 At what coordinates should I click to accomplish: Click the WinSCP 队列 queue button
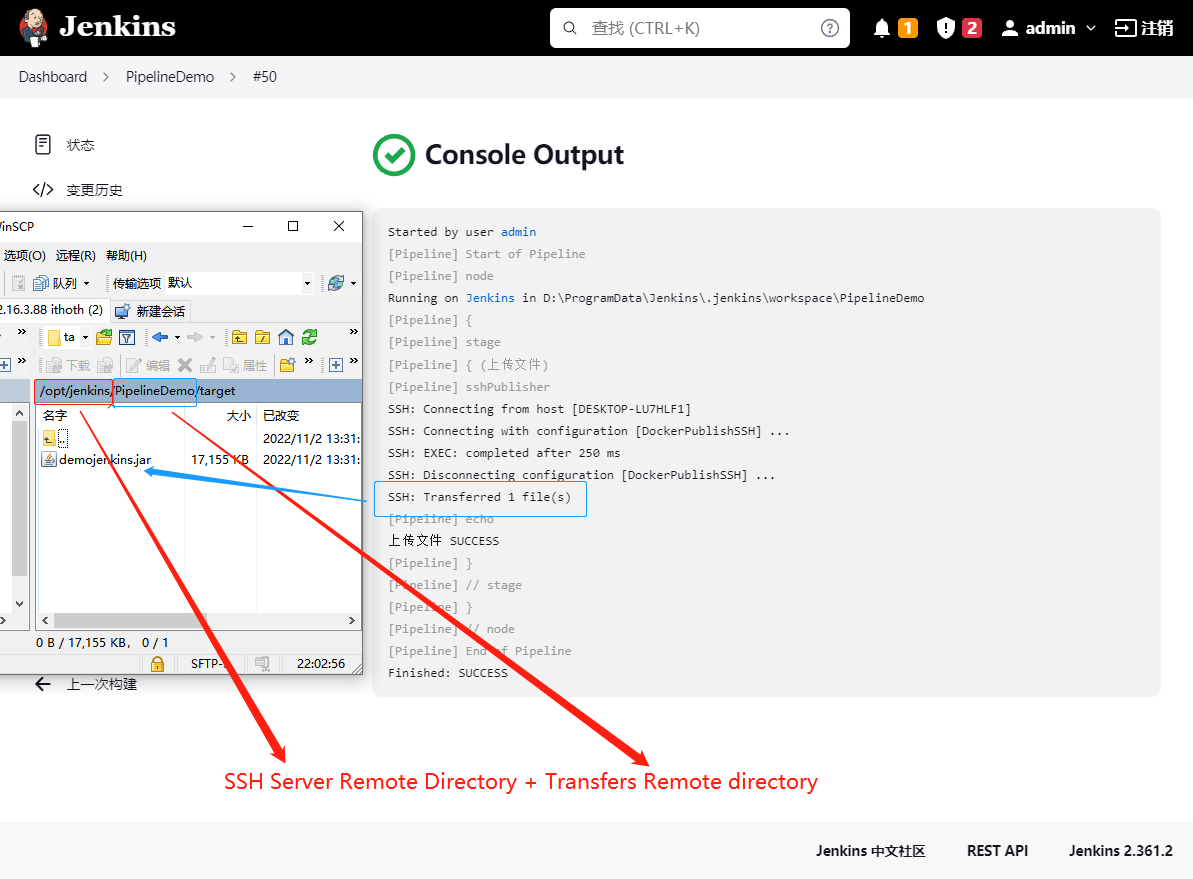click(56, 283)
